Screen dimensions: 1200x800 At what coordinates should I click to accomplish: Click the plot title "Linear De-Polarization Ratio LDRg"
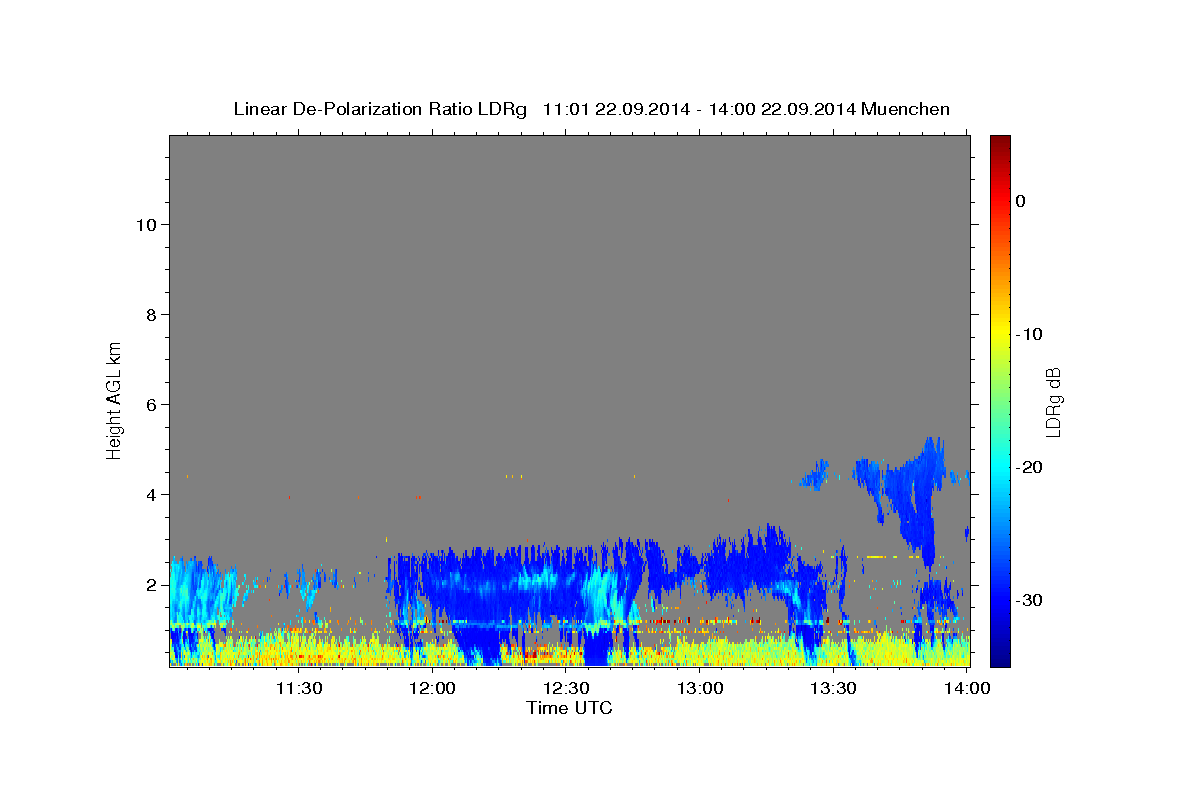tap(379, 109)
